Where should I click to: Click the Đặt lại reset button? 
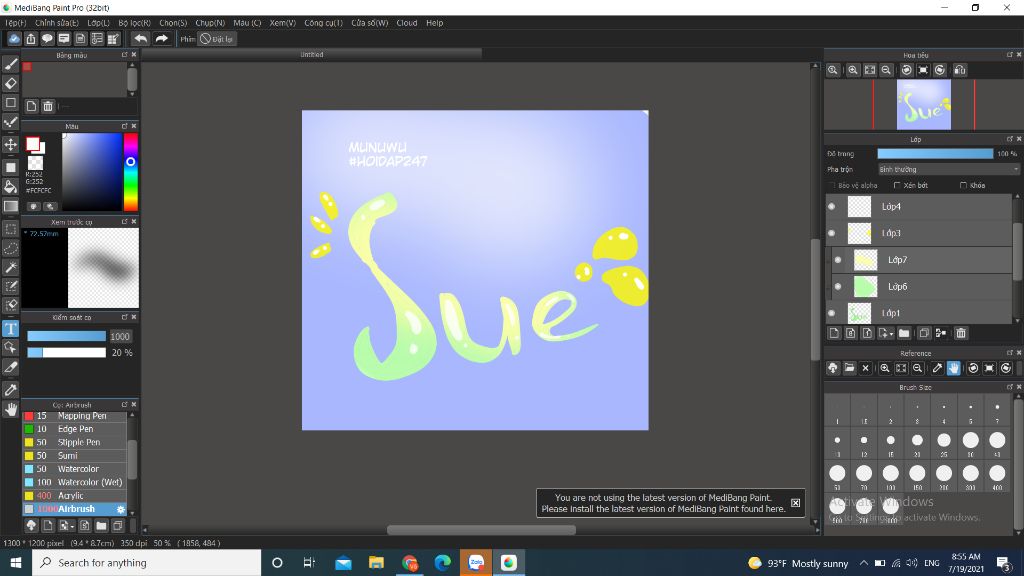pos(217,39)
